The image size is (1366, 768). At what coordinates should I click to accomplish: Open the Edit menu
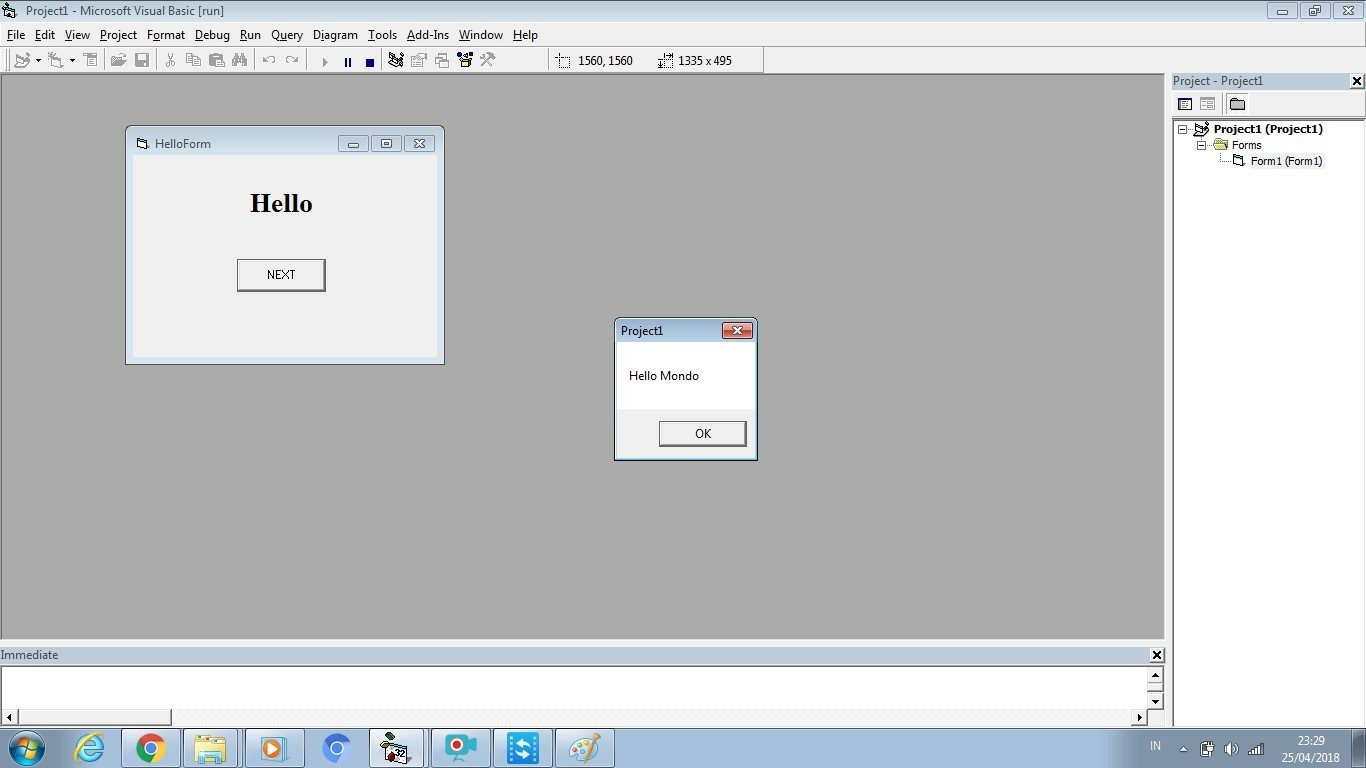(45, 35)
